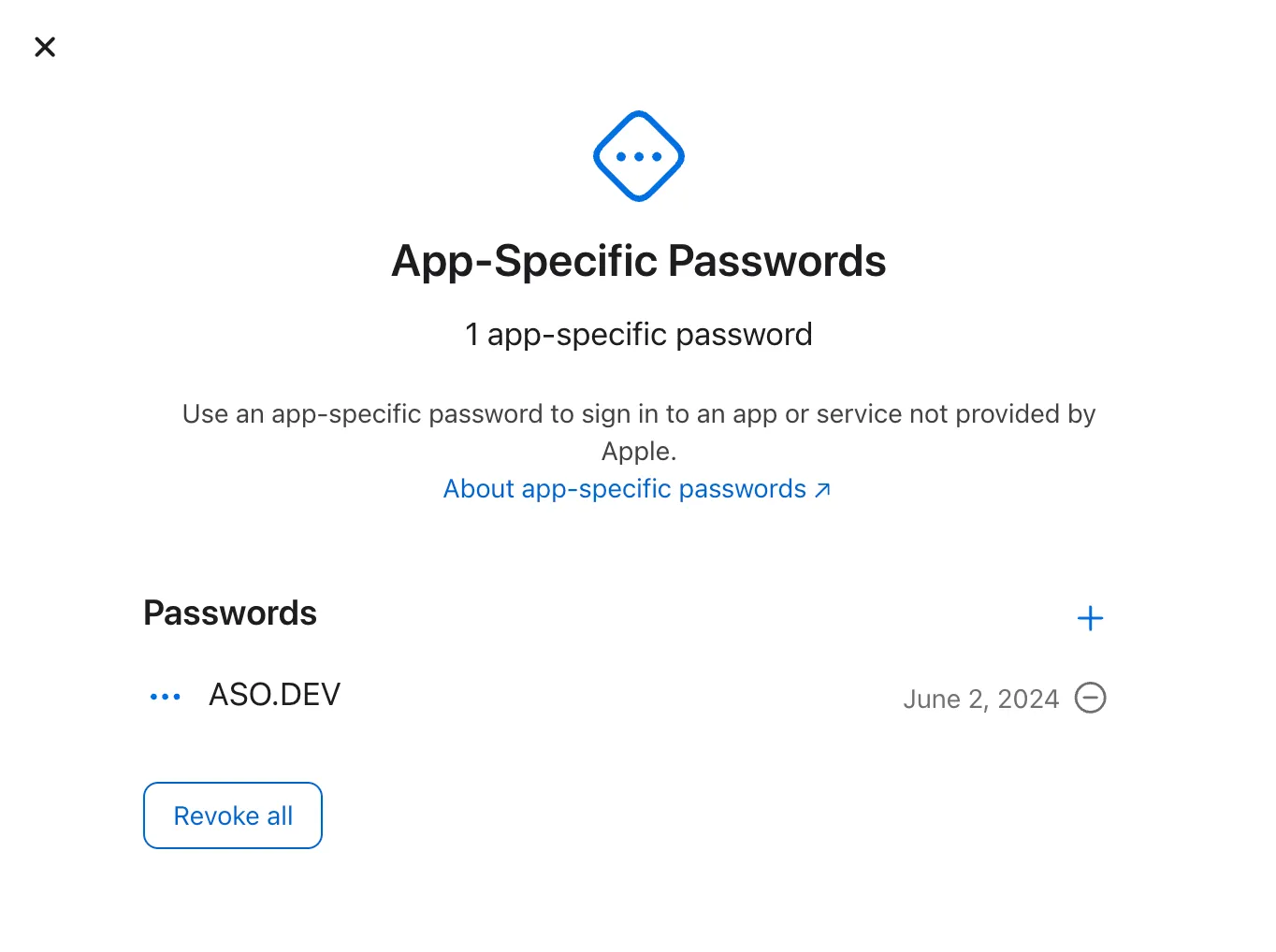Click the Revoke all button
1276x952 pixels.
[232, 815]
